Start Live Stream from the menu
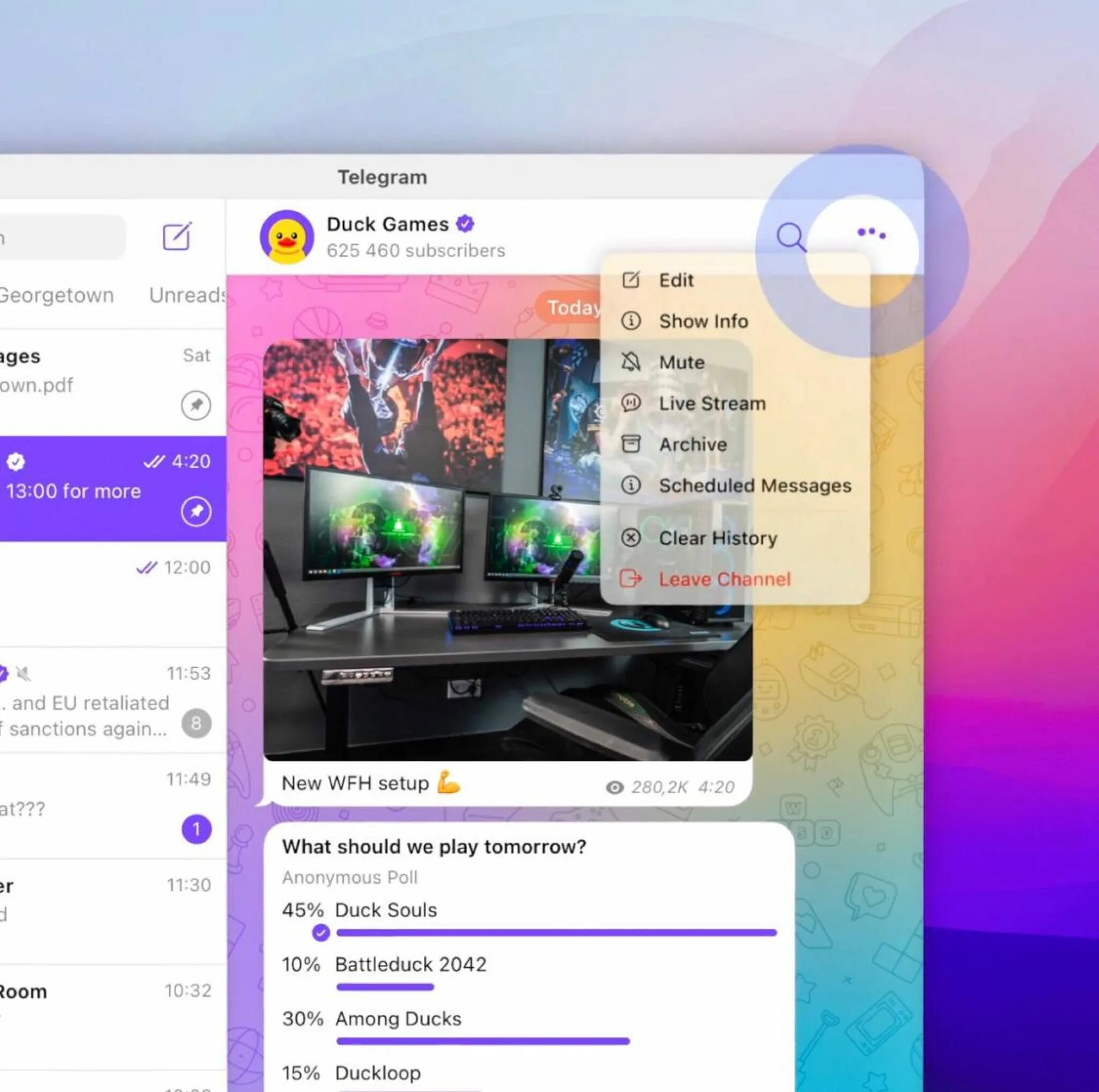Viewport: 1099px width, 1092px height. point(735,403)
